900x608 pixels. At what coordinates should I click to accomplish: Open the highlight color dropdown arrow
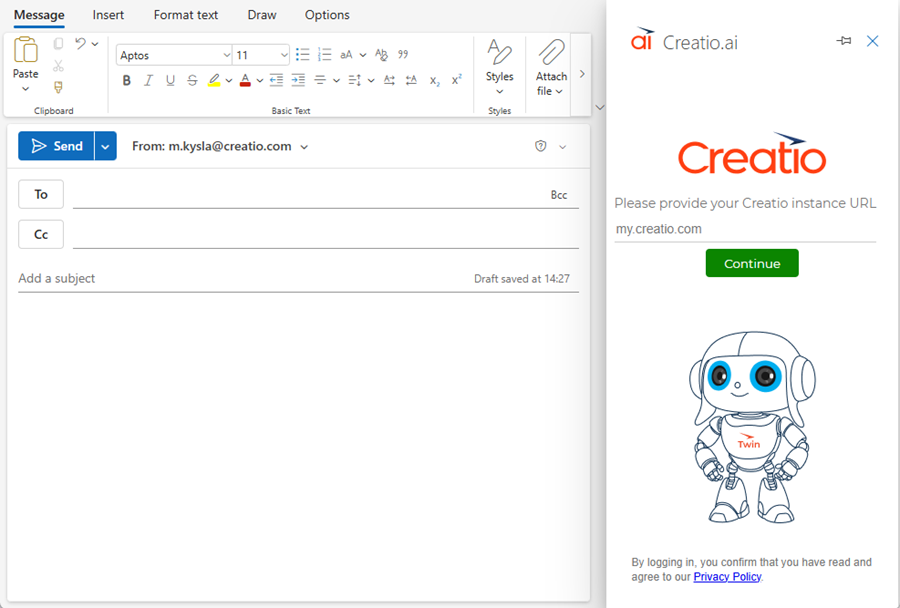pyautogui.click(x=228, y=81)
